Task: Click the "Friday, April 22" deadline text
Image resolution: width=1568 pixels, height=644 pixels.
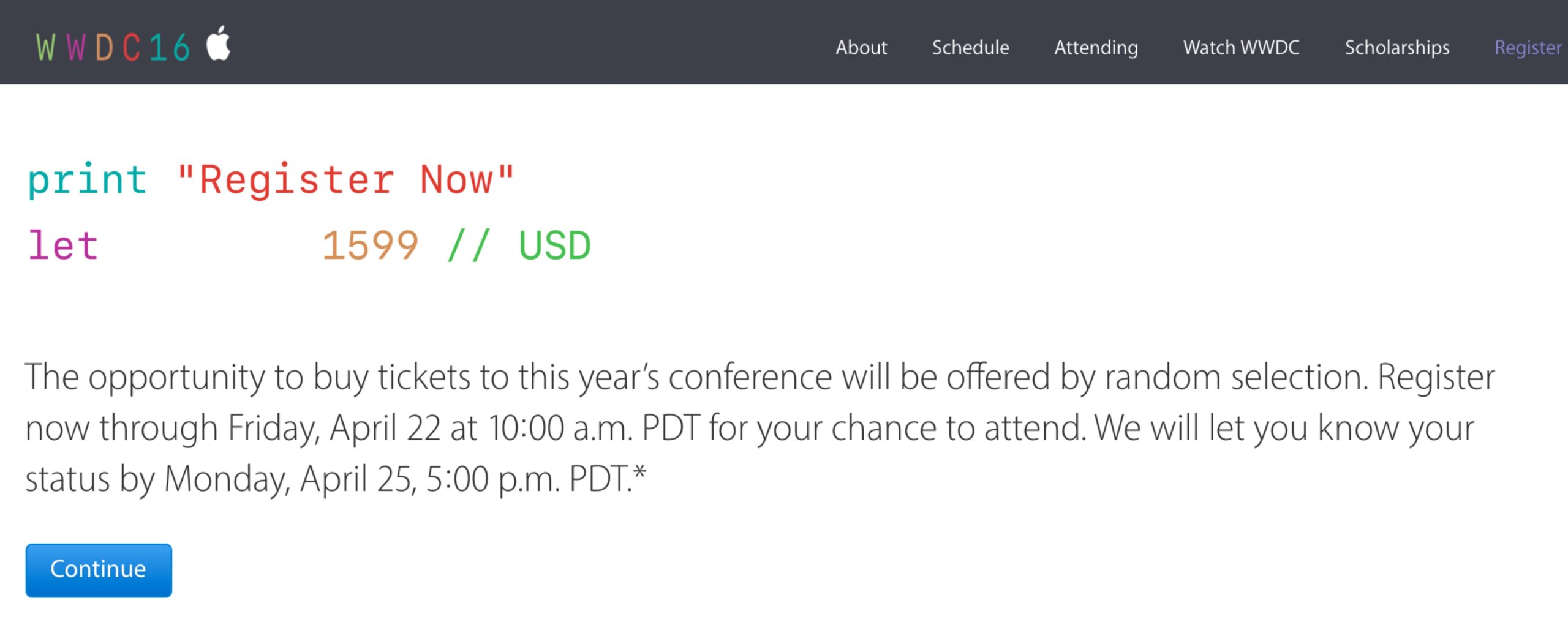Action: [x=334, y=428]
